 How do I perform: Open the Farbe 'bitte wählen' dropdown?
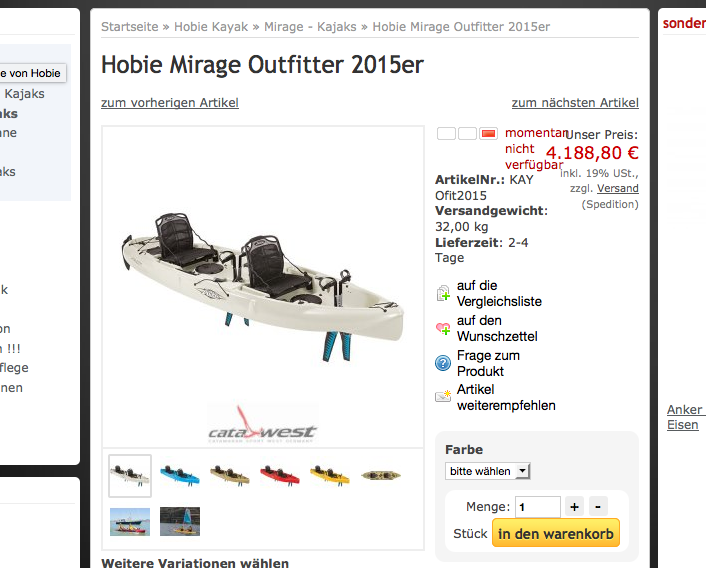pos(488,471)
